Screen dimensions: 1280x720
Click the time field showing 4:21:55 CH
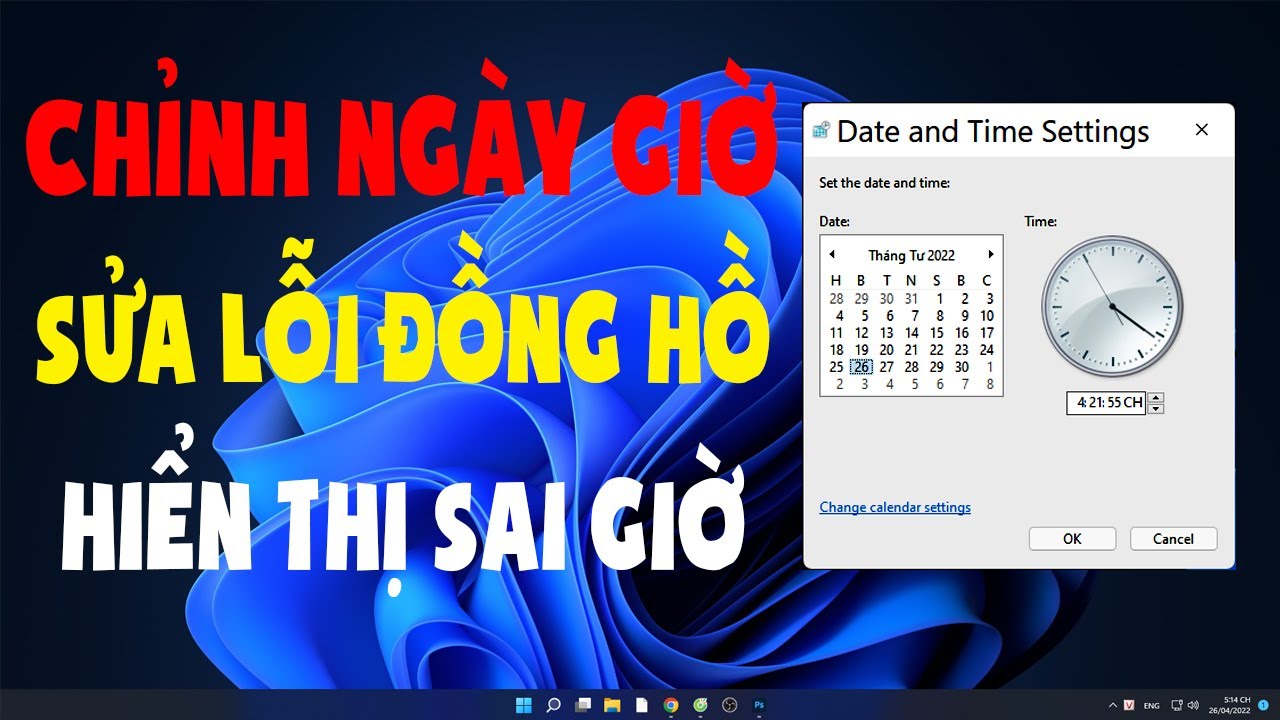1106,403
